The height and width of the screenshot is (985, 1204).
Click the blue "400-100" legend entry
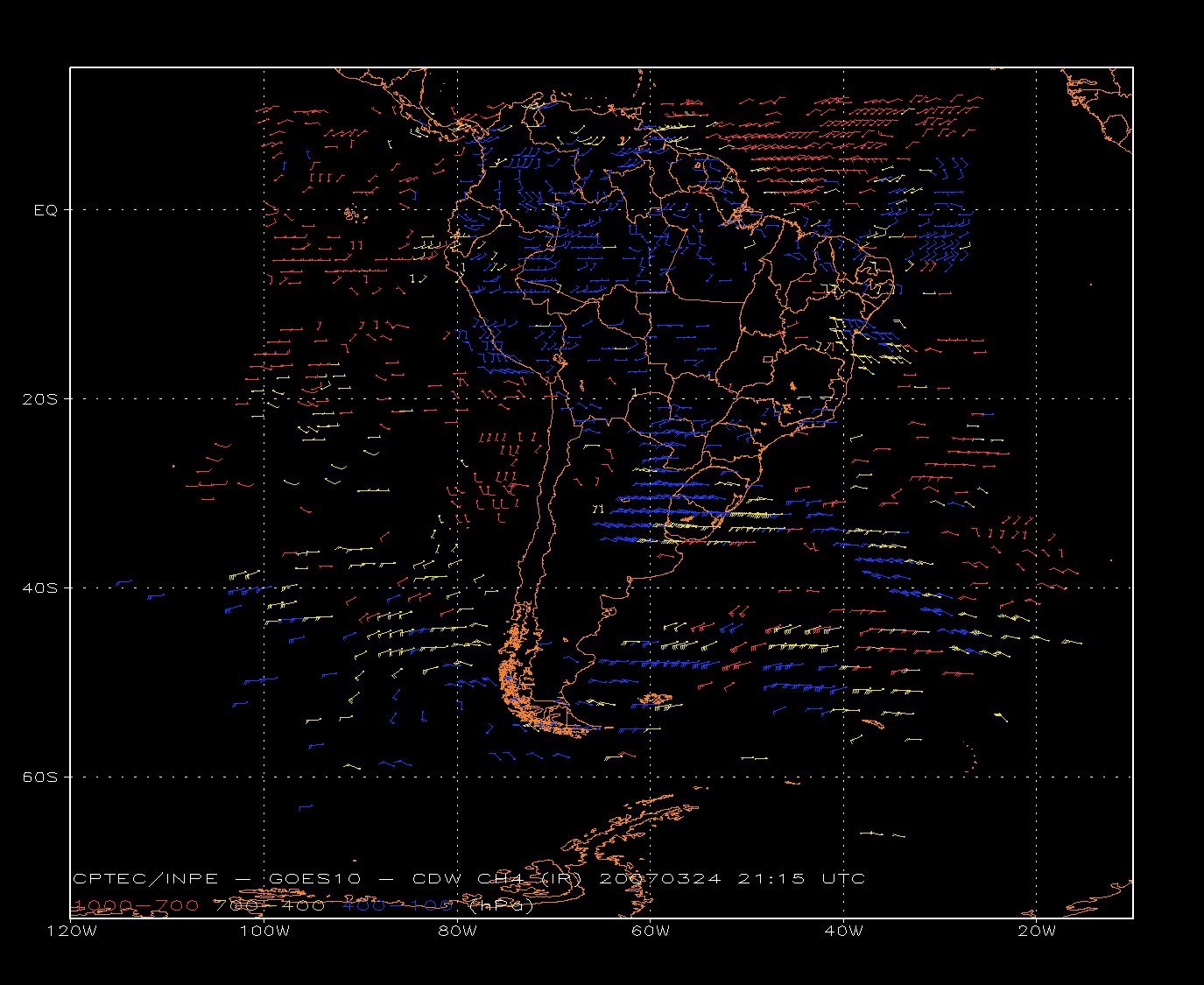[398, 905]
